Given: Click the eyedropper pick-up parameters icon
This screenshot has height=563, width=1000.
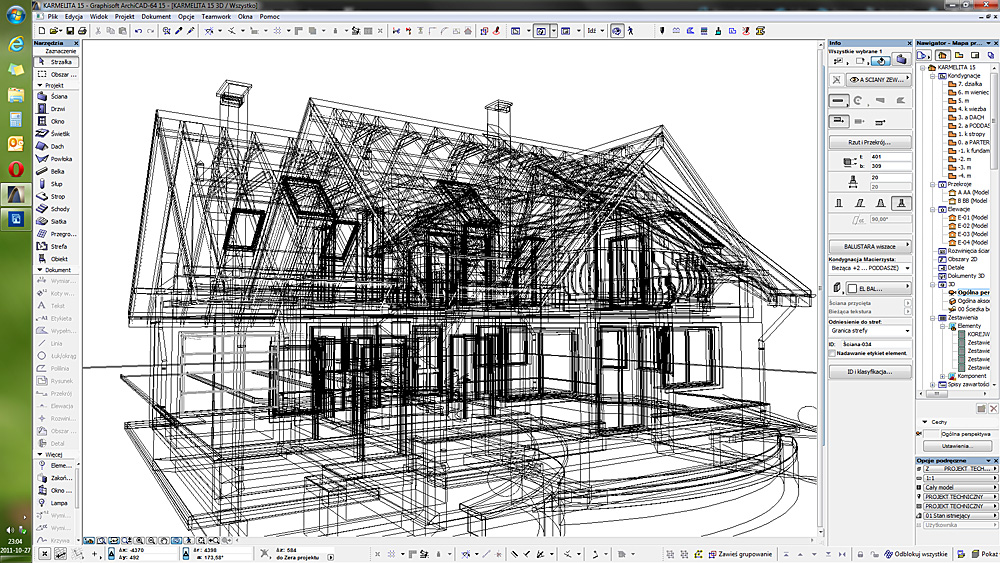Looking at the screenshot, I should tap(179, 31).
